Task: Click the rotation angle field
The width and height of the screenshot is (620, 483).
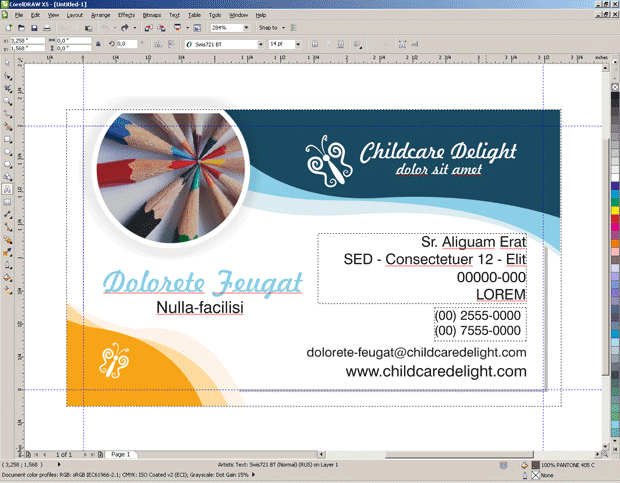Action: click(x=126, y=44)
